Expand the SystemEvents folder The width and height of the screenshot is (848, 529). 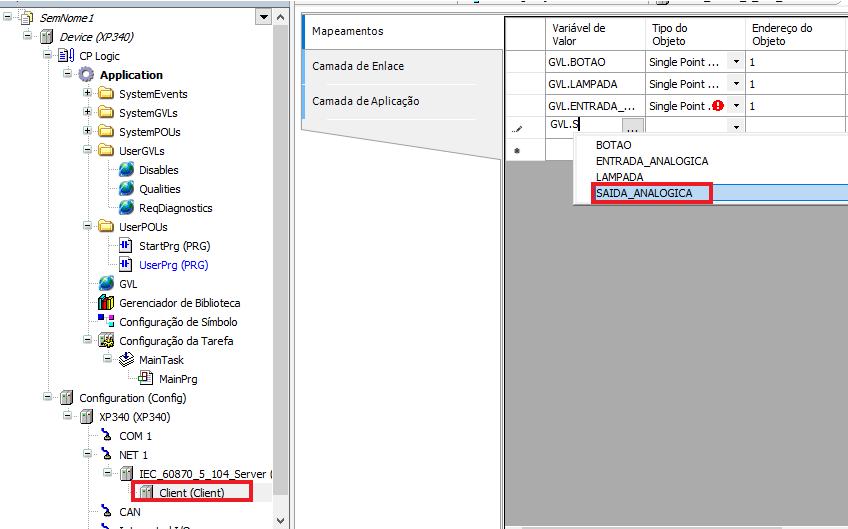[88, 94]
